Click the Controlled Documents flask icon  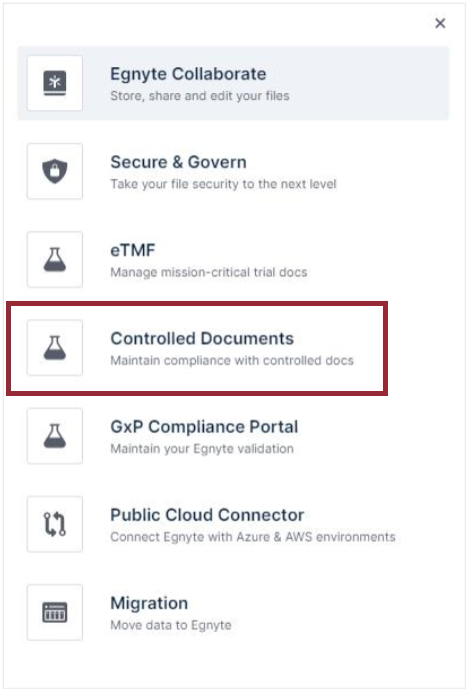click(x=55, y=347)
